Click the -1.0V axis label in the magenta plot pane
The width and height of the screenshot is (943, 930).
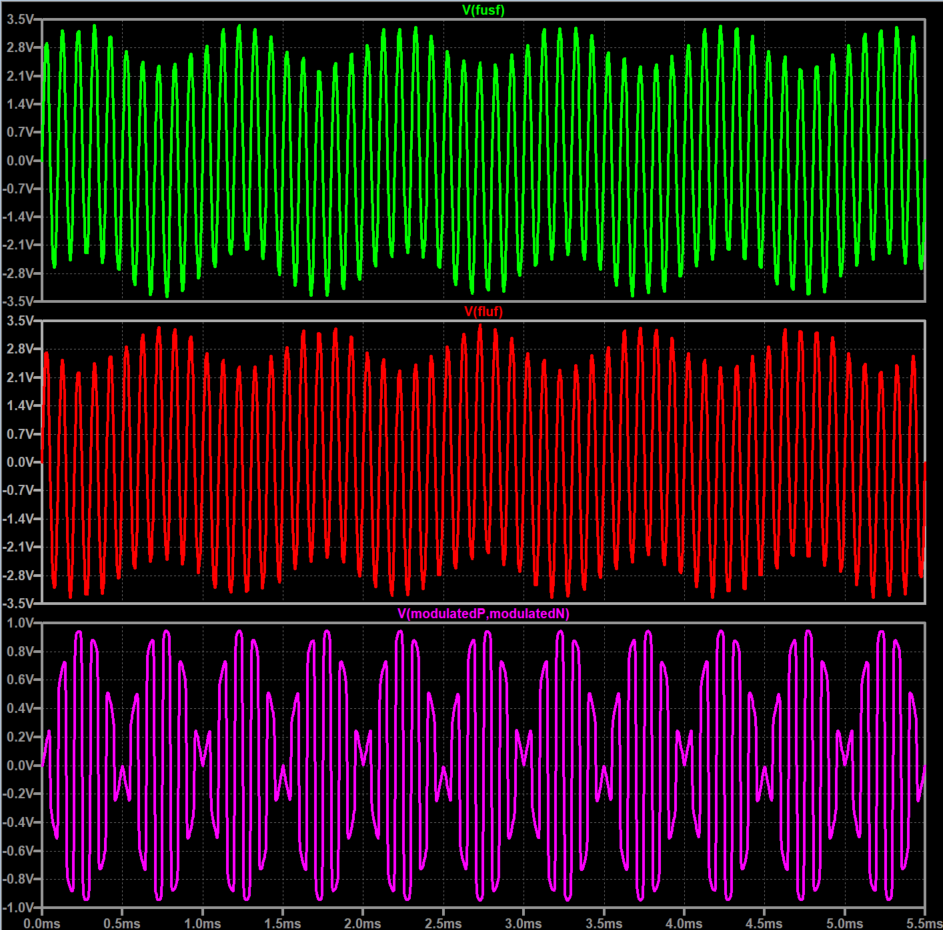(x=18, y=907)
